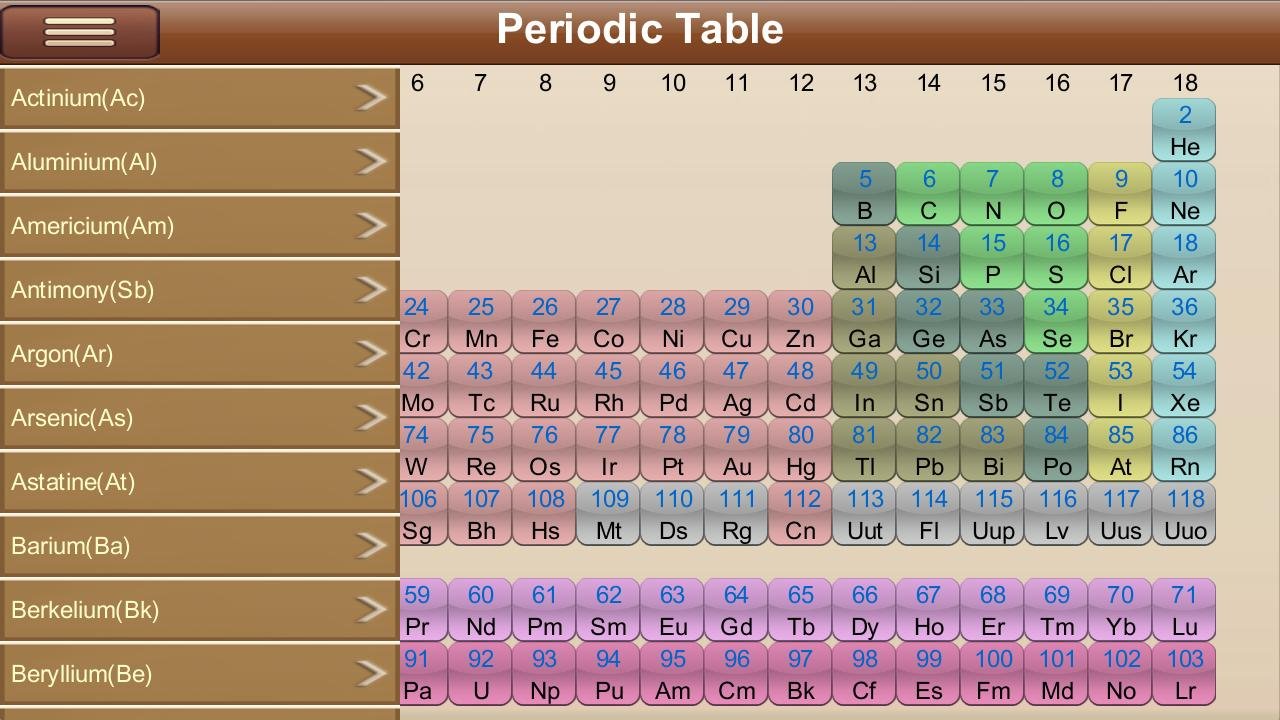Select the Phosphorus (P) element tile
This screenshot has width=1280, height=720.
pos(992,258)
